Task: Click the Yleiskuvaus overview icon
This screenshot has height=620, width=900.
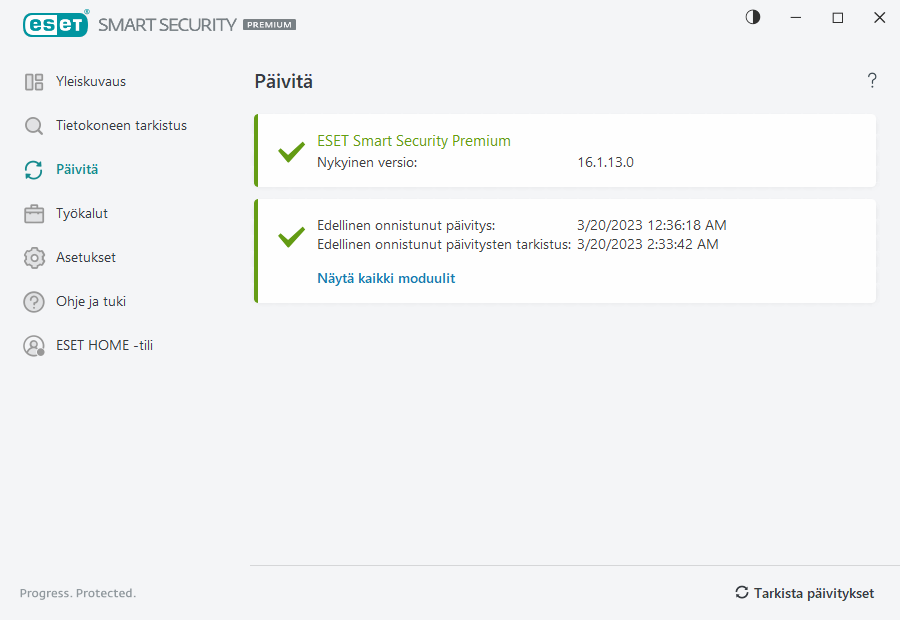Action: (x=34, y=82)
